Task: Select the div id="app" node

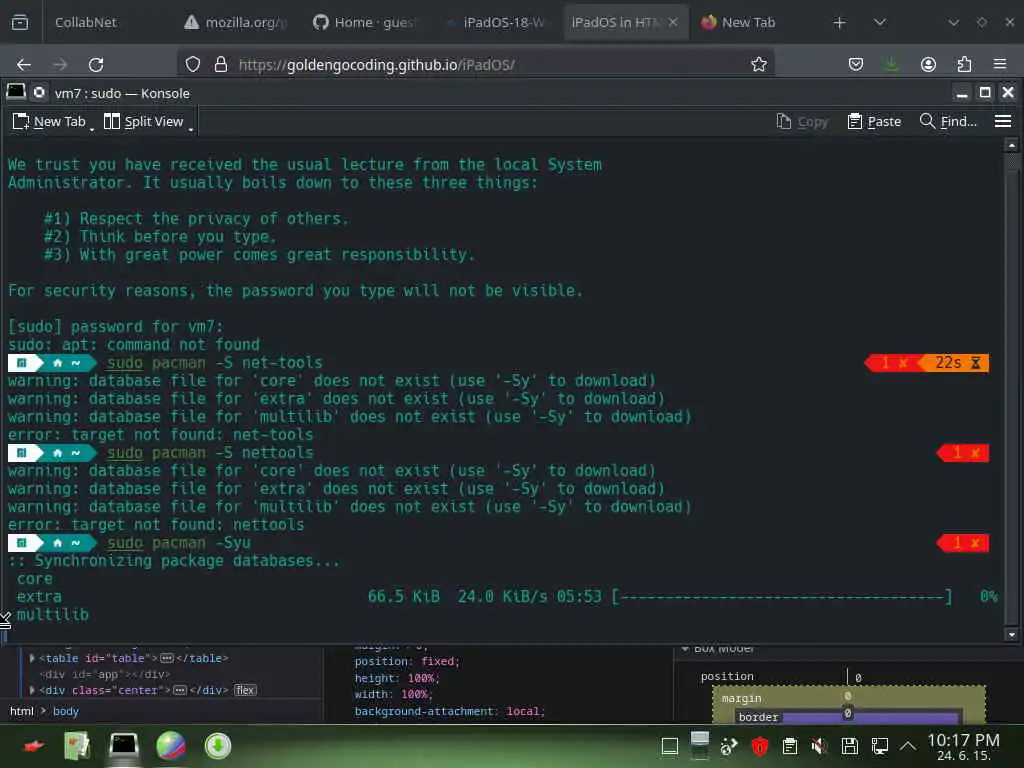Action: (104, 674)
